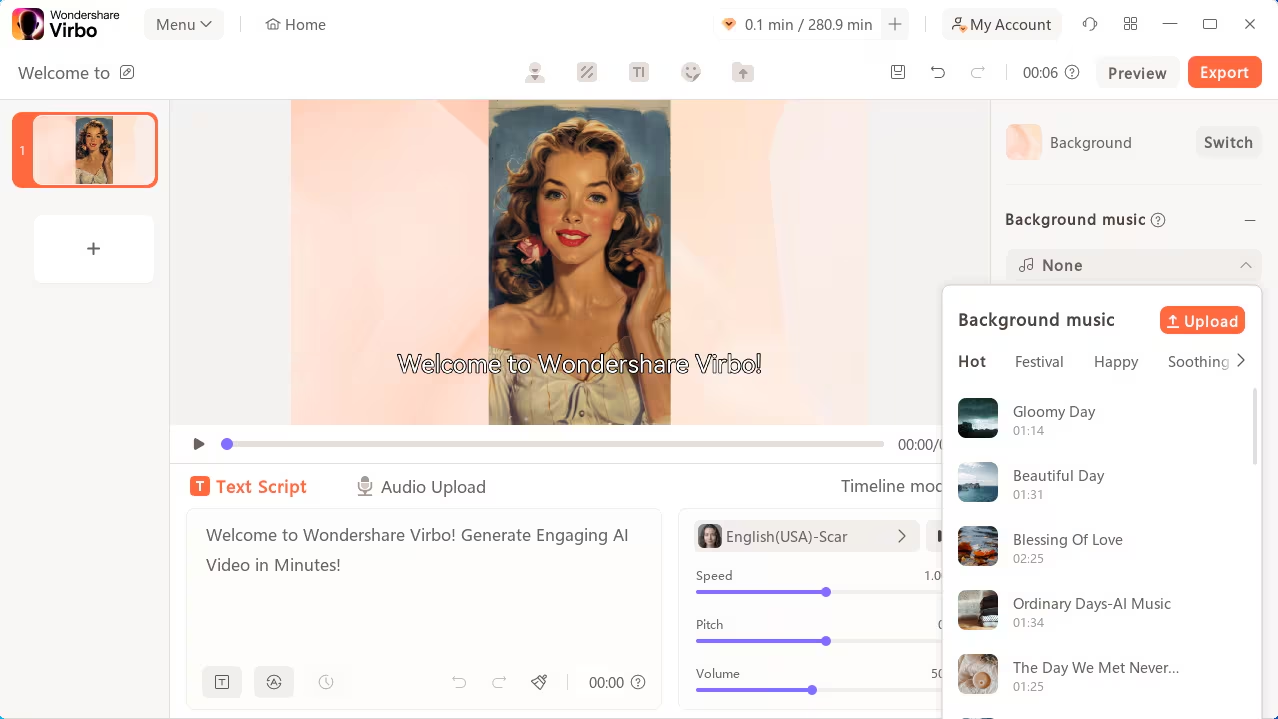The image size is (1278, 719).
Task: Select the Hot music category
Action: point(972,362)
